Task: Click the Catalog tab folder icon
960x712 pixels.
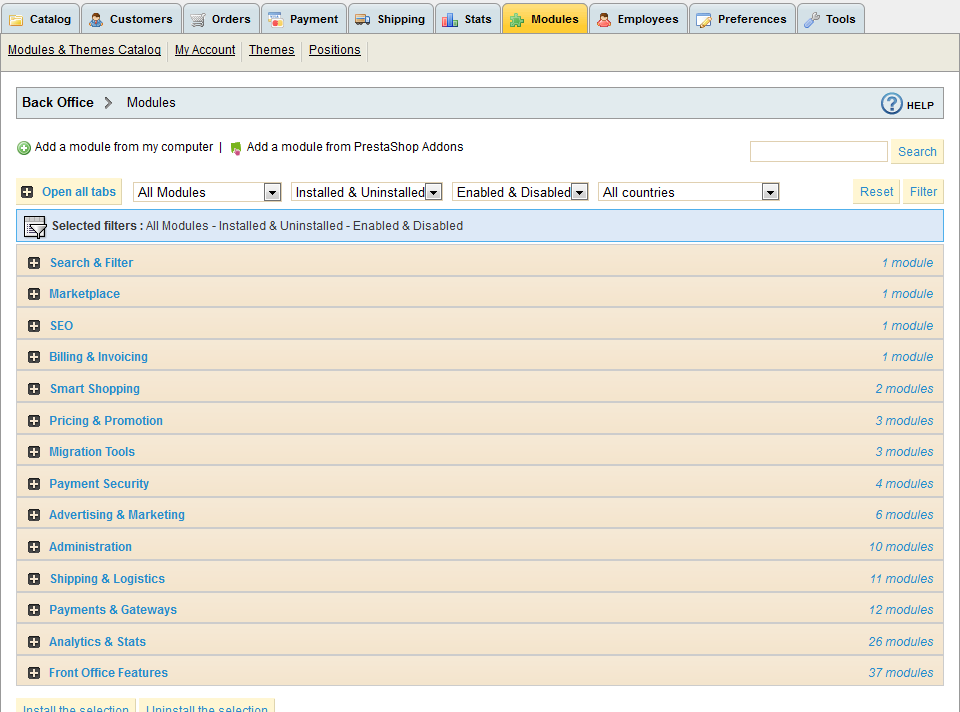Action: click(x=17, y=20)
